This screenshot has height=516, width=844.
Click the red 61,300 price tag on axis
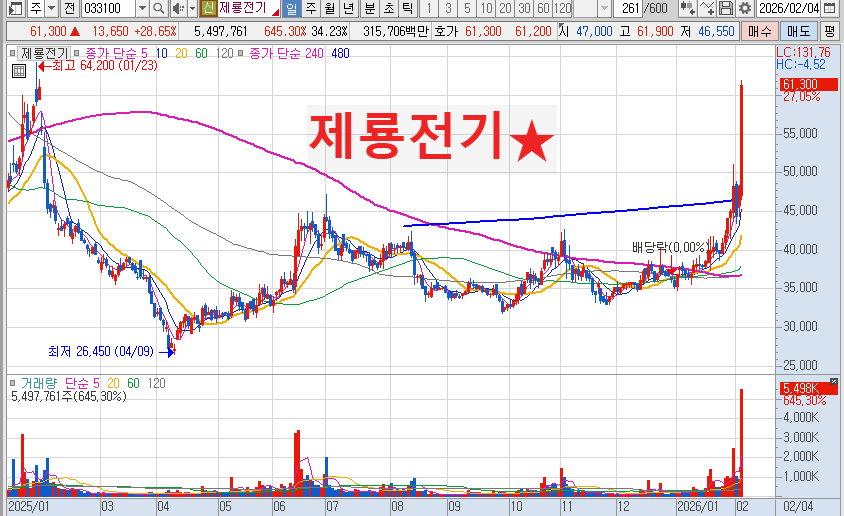(x=808, y=84)
